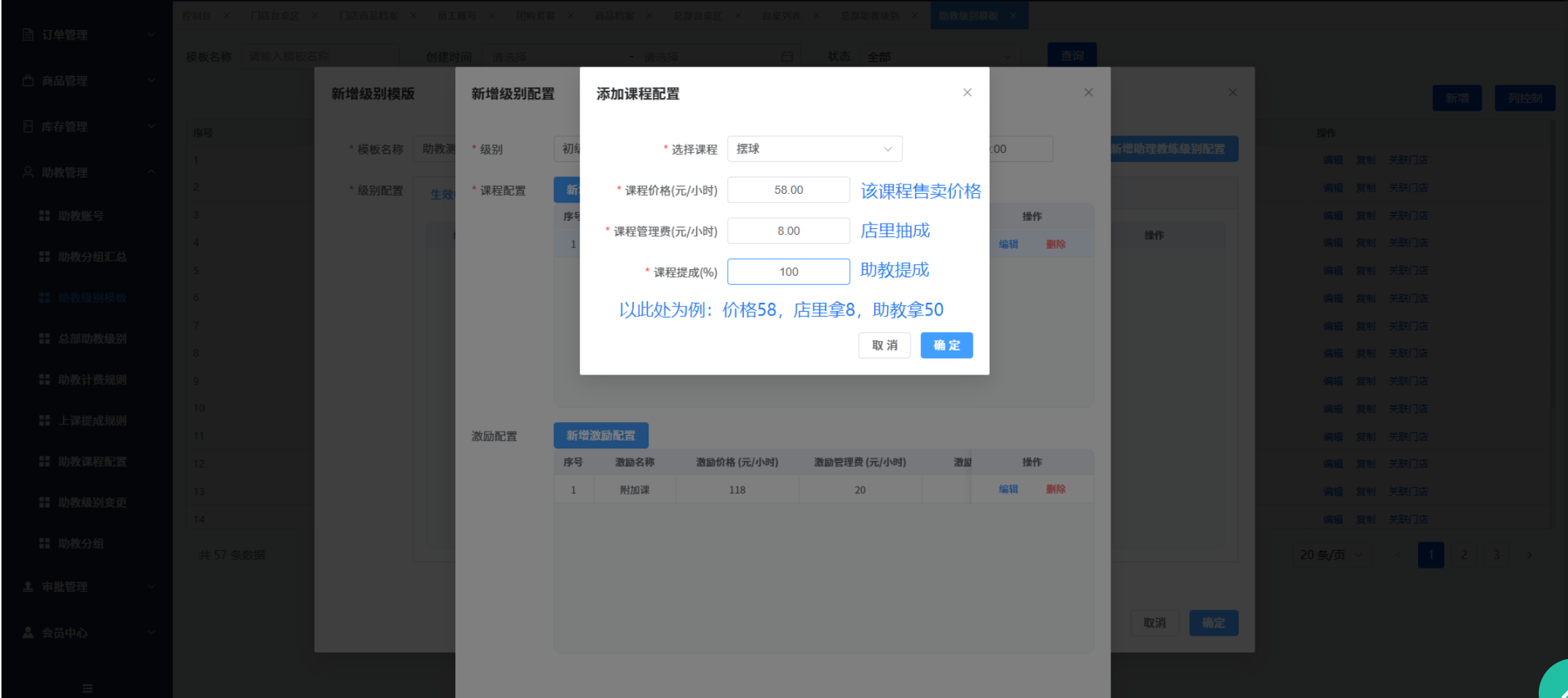Screen dimensions: 1568x698
Task: Open the 状态 dropdown showing 全部
Action: (x=940, y=56)
